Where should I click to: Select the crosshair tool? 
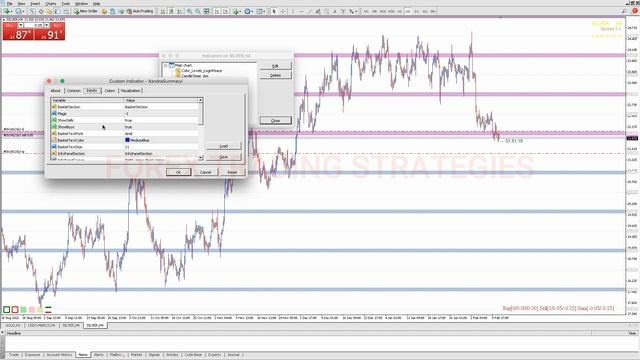pyautogui.click(x=283, y=11)
